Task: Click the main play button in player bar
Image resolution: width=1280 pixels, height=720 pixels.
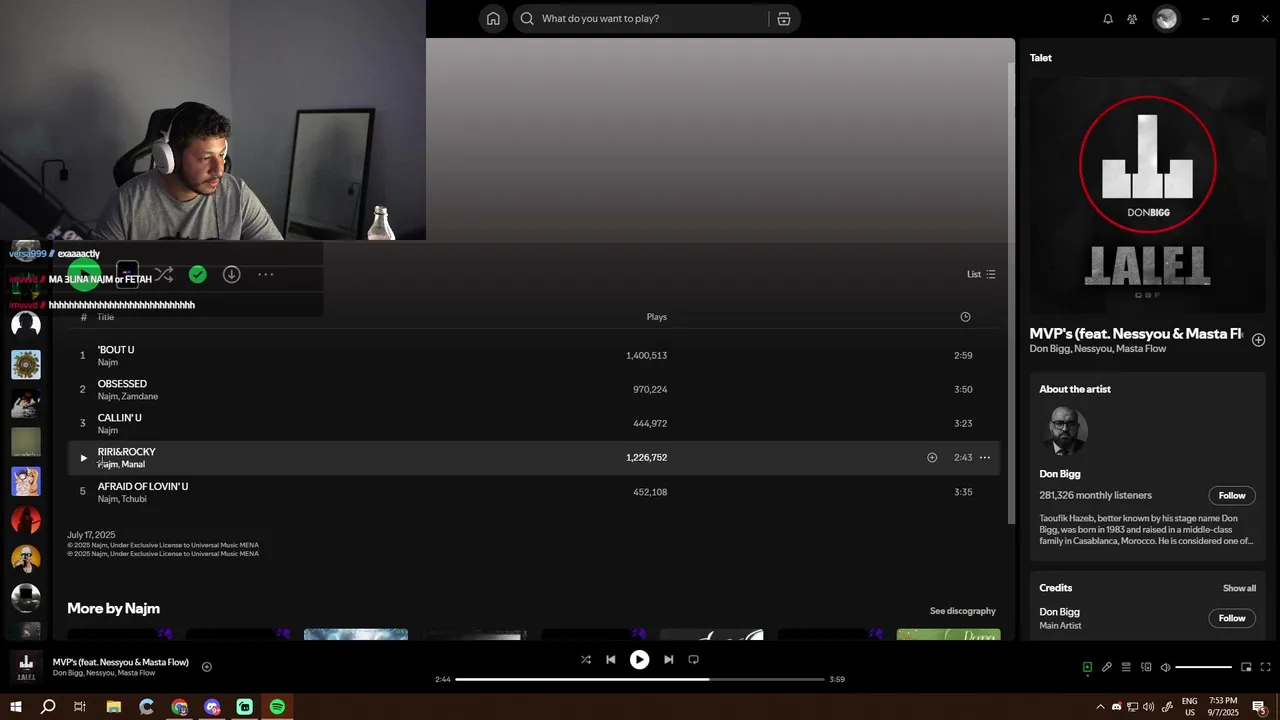Action: click(x=639, y=660)
